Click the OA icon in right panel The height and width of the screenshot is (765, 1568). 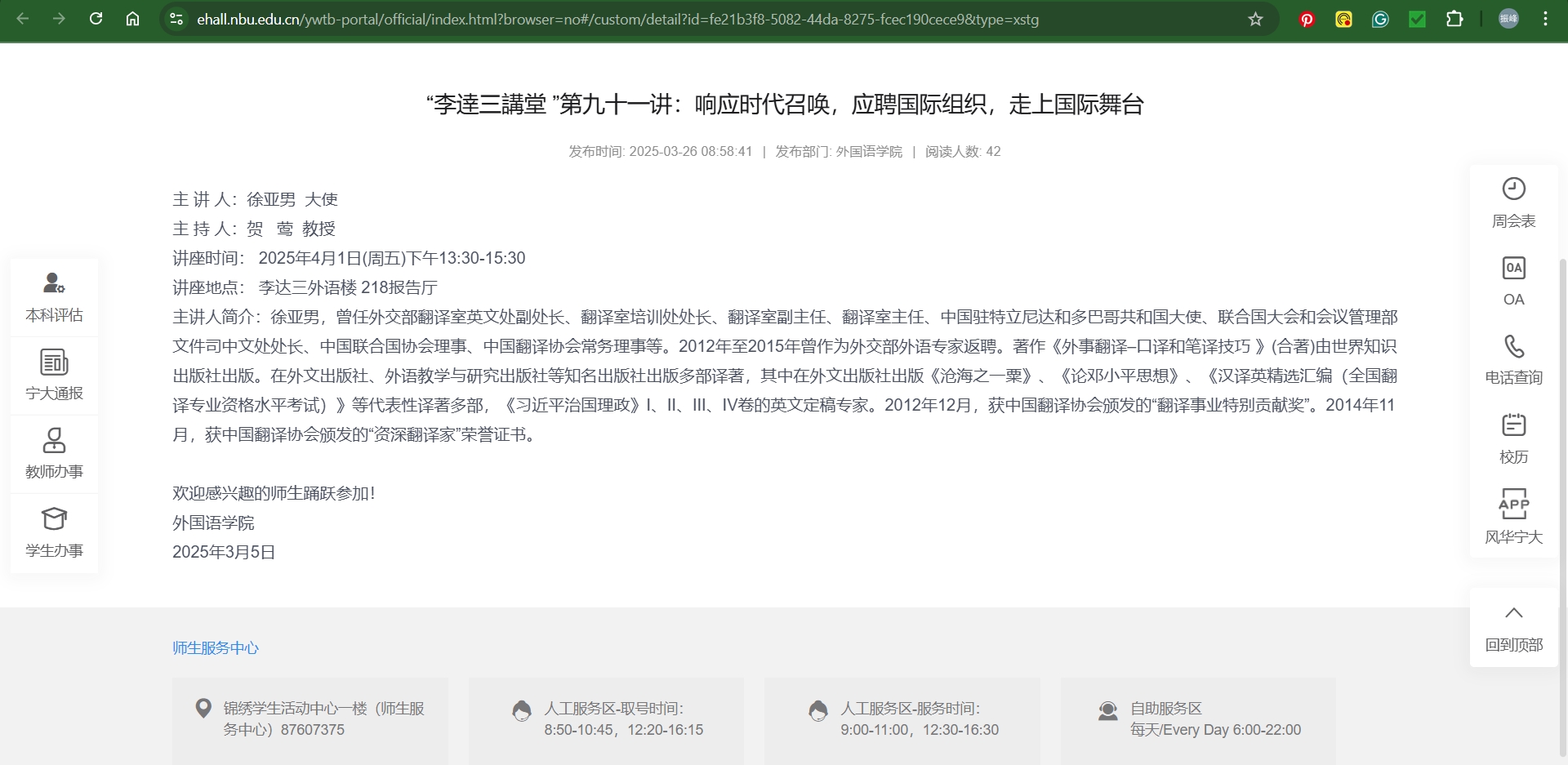1513,269
